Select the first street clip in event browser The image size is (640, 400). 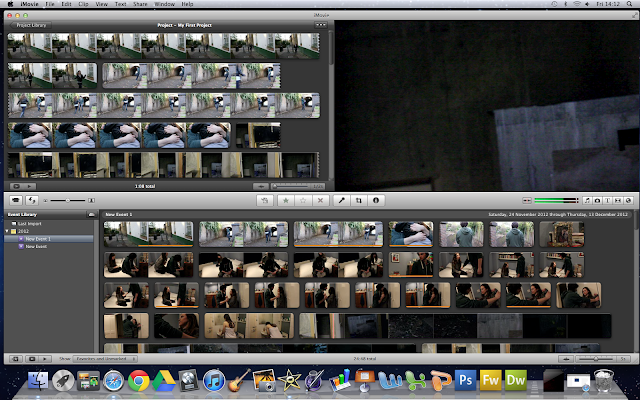coord(148,234)
